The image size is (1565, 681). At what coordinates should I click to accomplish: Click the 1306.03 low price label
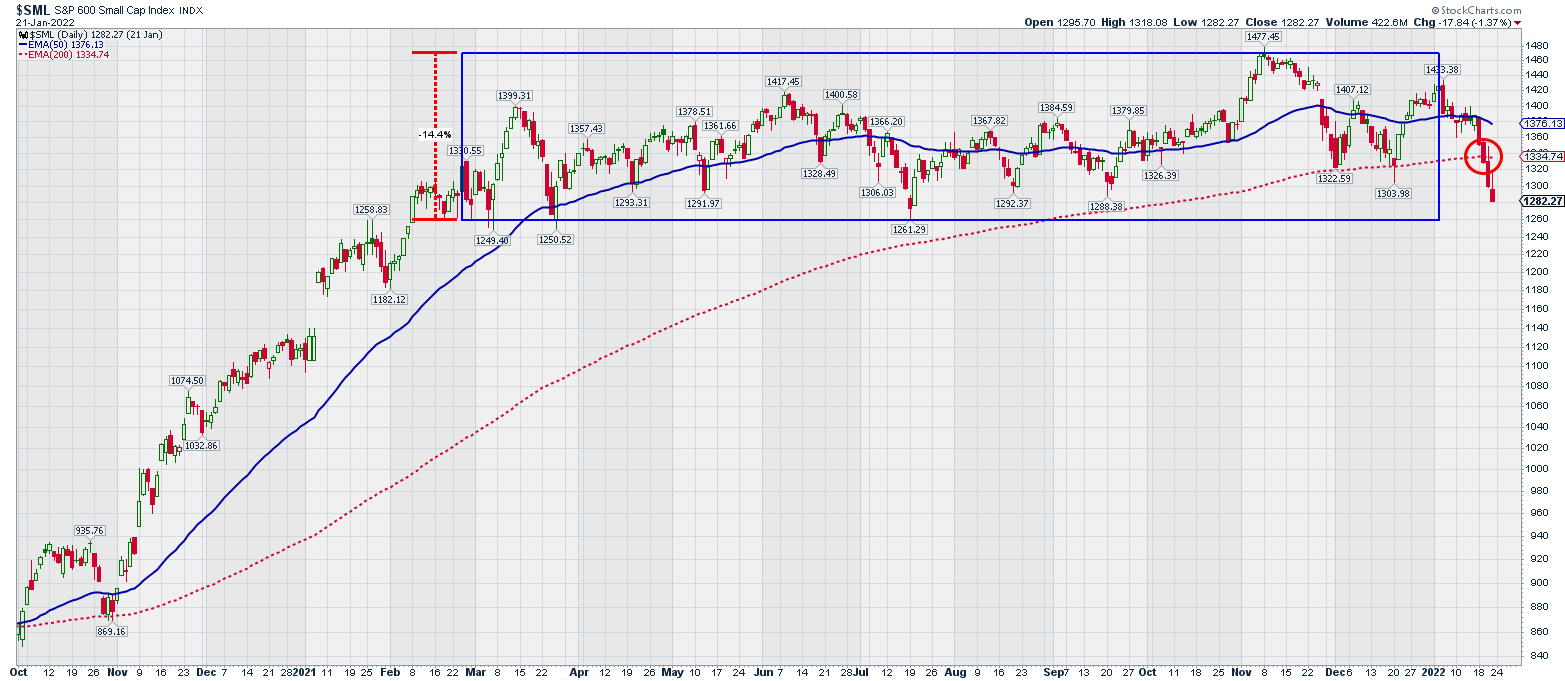click(877, 192)
